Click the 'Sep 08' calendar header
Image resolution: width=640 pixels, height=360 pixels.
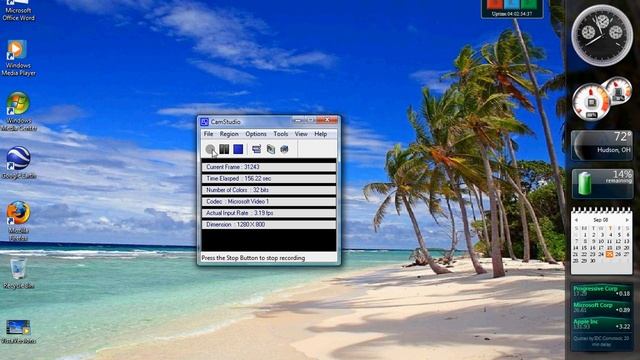pyautogui.click(x=601, y=220)
